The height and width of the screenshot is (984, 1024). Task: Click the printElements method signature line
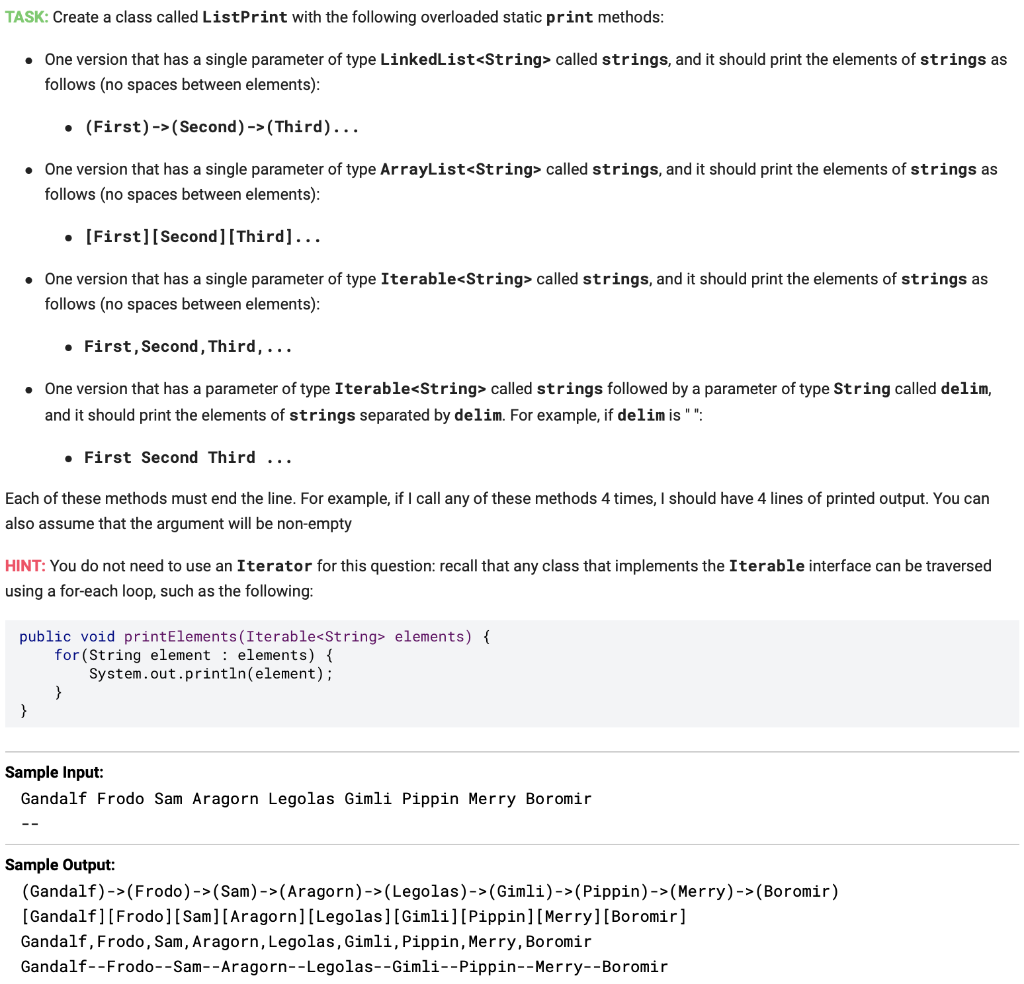coord(255,637)
